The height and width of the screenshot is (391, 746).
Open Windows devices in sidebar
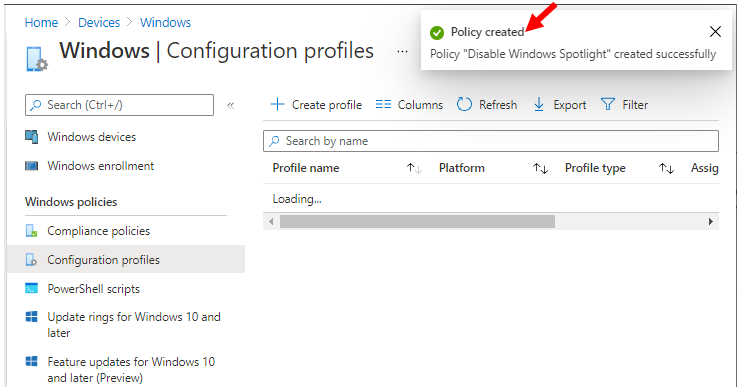(x=91, y=137)
